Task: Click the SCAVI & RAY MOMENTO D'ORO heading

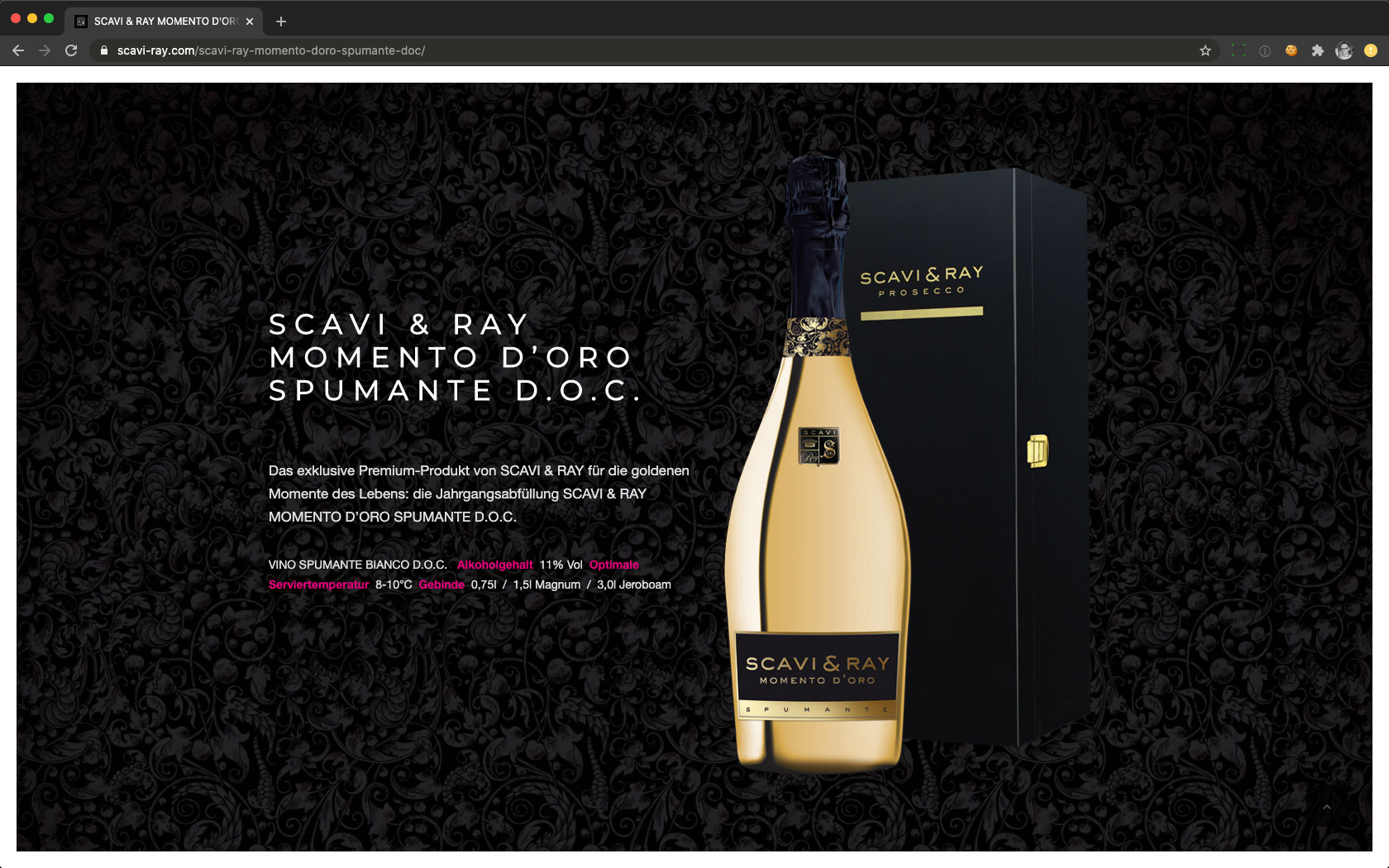Action: 455,357
